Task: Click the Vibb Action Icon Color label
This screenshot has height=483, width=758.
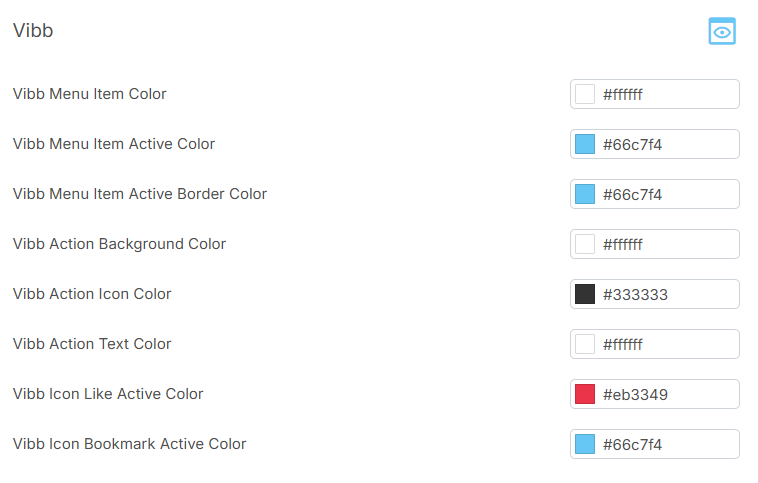Action: pyautogui.click(x=92, y=294)
